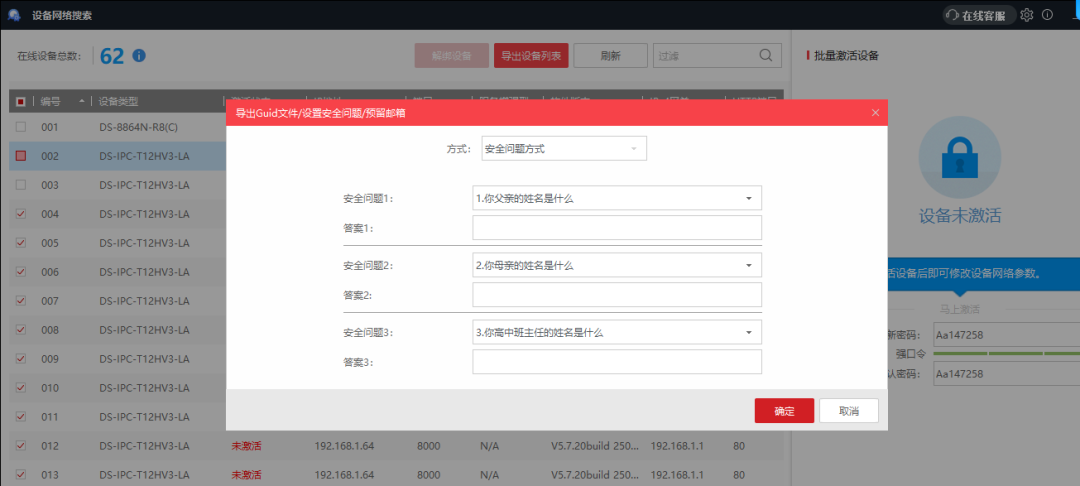The width and height of the screenshot is (1080, 486).
Task: Expand 安全问题2 dropdown list
Action: [617, 265]
